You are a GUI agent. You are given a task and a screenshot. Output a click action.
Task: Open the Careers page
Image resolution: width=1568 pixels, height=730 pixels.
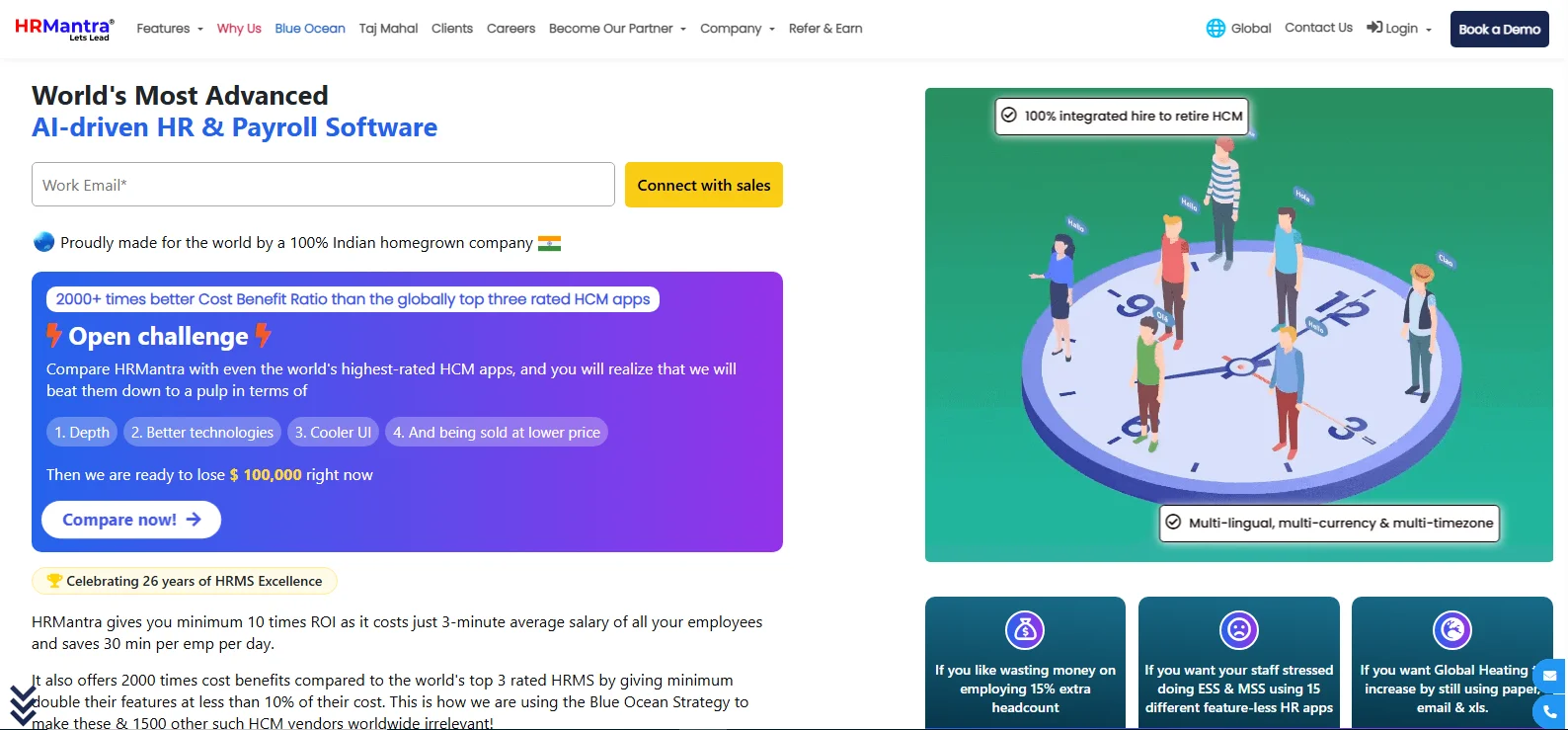tap(510, 29)
